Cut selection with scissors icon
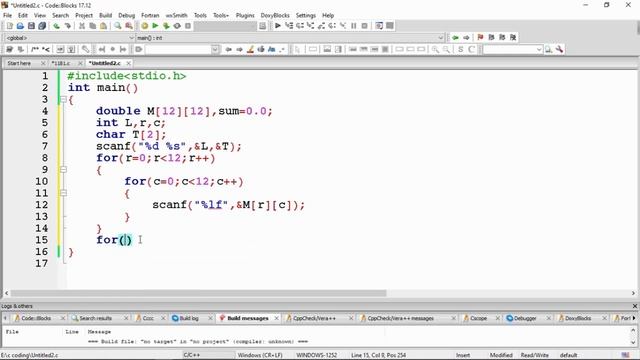The height and width of the screenshot is (360, 640). tap(82, 26)
